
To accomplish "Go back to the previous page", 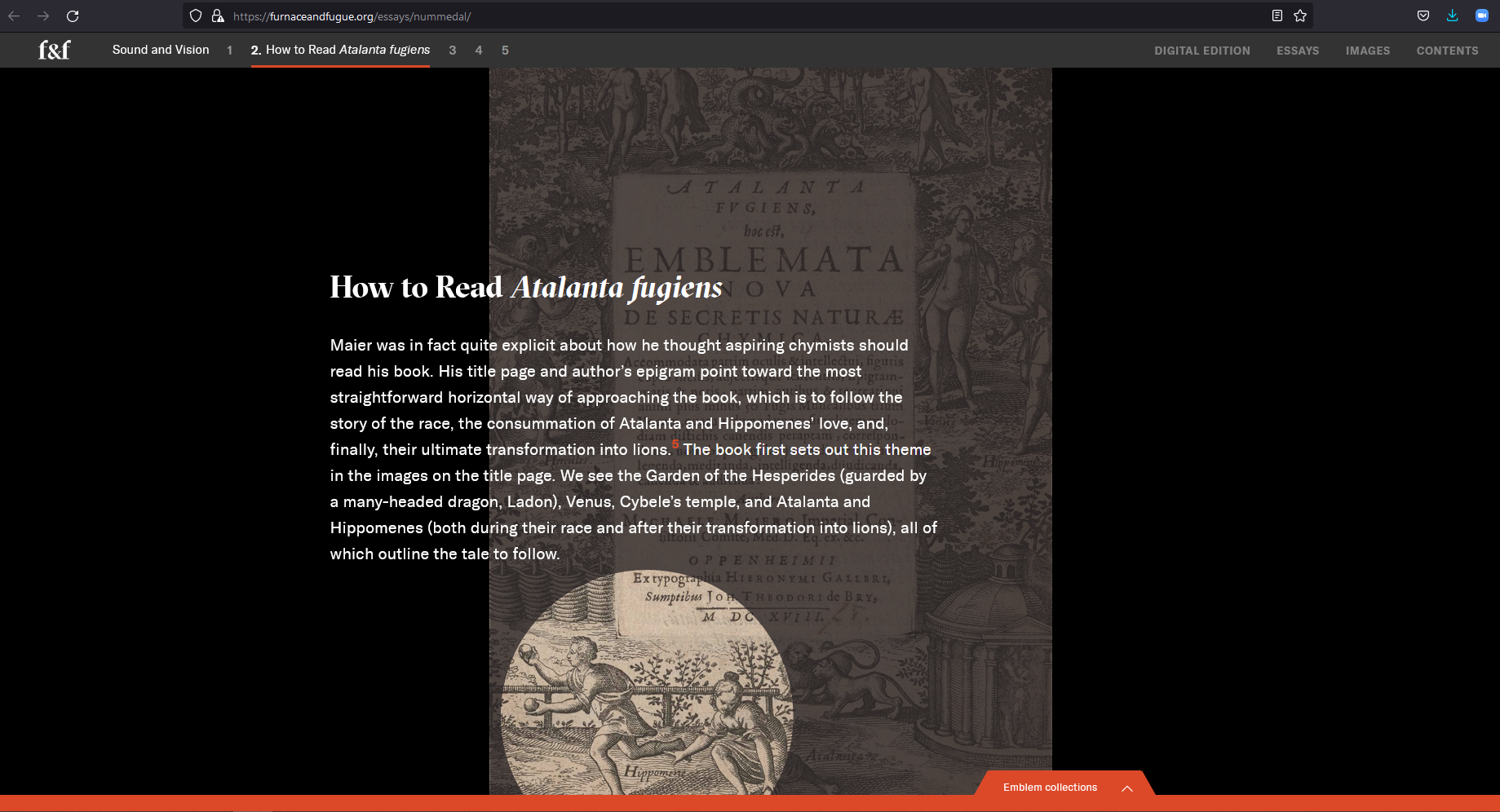I will pyautogui.click(x=14, y=16).
